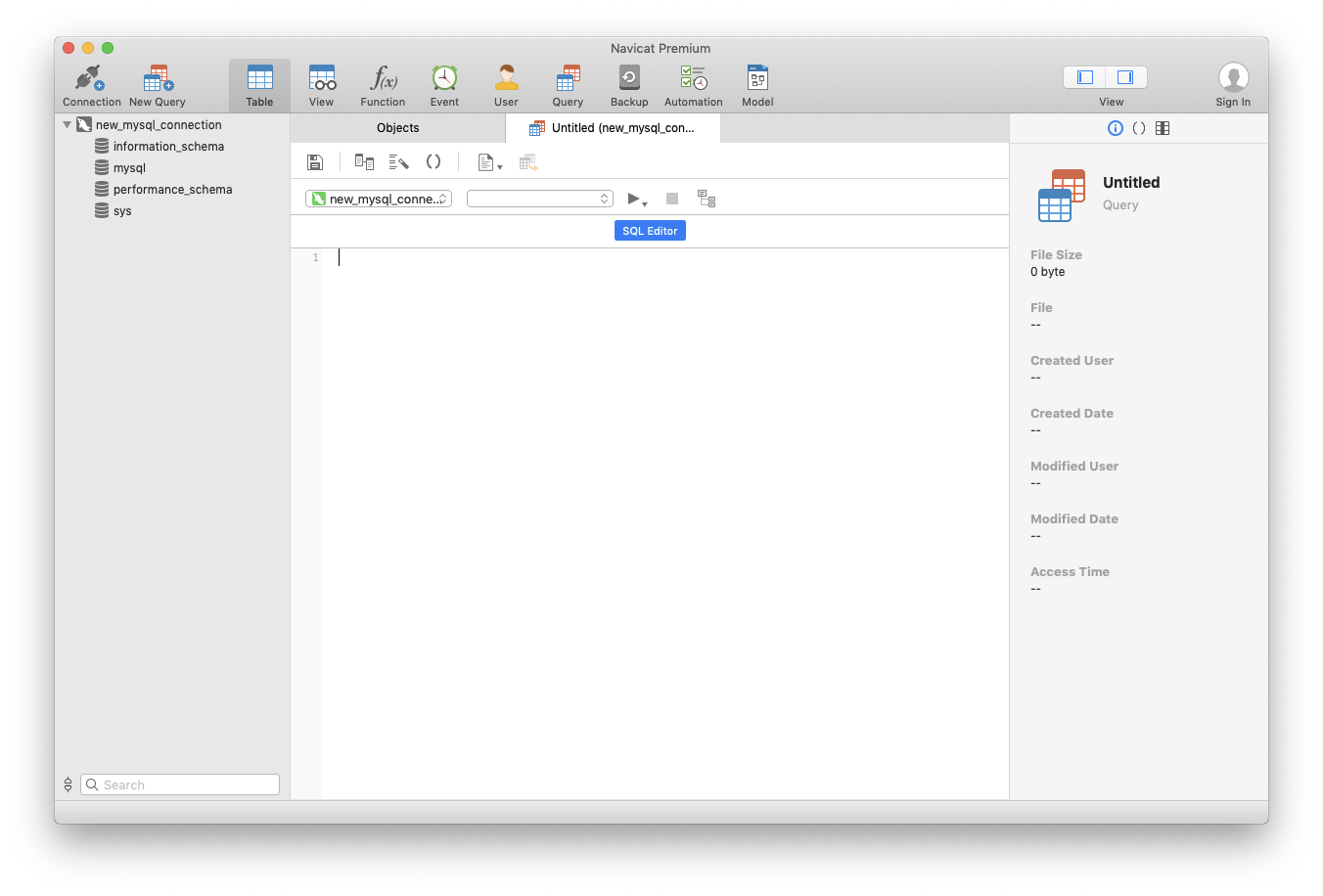Viewport: 1323px width, 896px height.
Task: Beautify SQL with the format icon
Action: pyautogui.click(x=398, y=162)
